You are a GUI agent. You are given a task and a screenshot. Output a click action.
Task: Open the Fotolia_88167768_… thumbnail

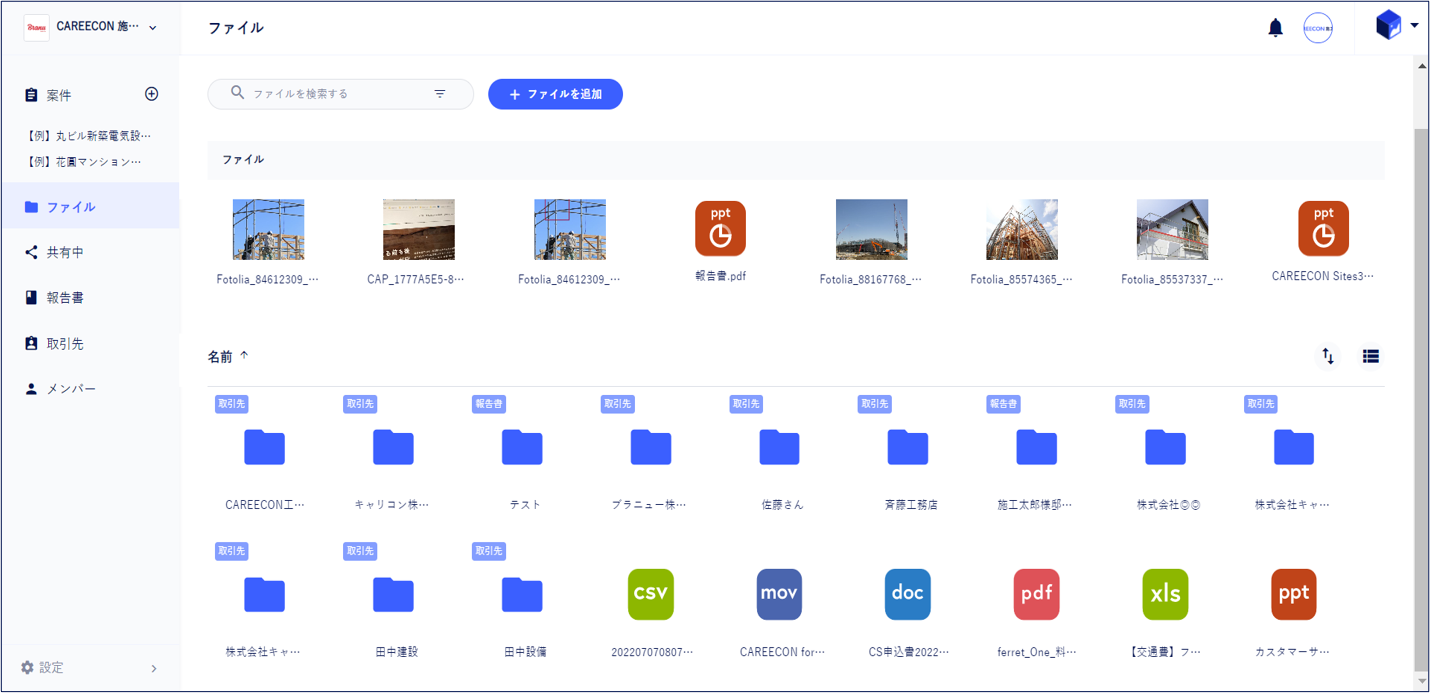click(x=871, y=229)
